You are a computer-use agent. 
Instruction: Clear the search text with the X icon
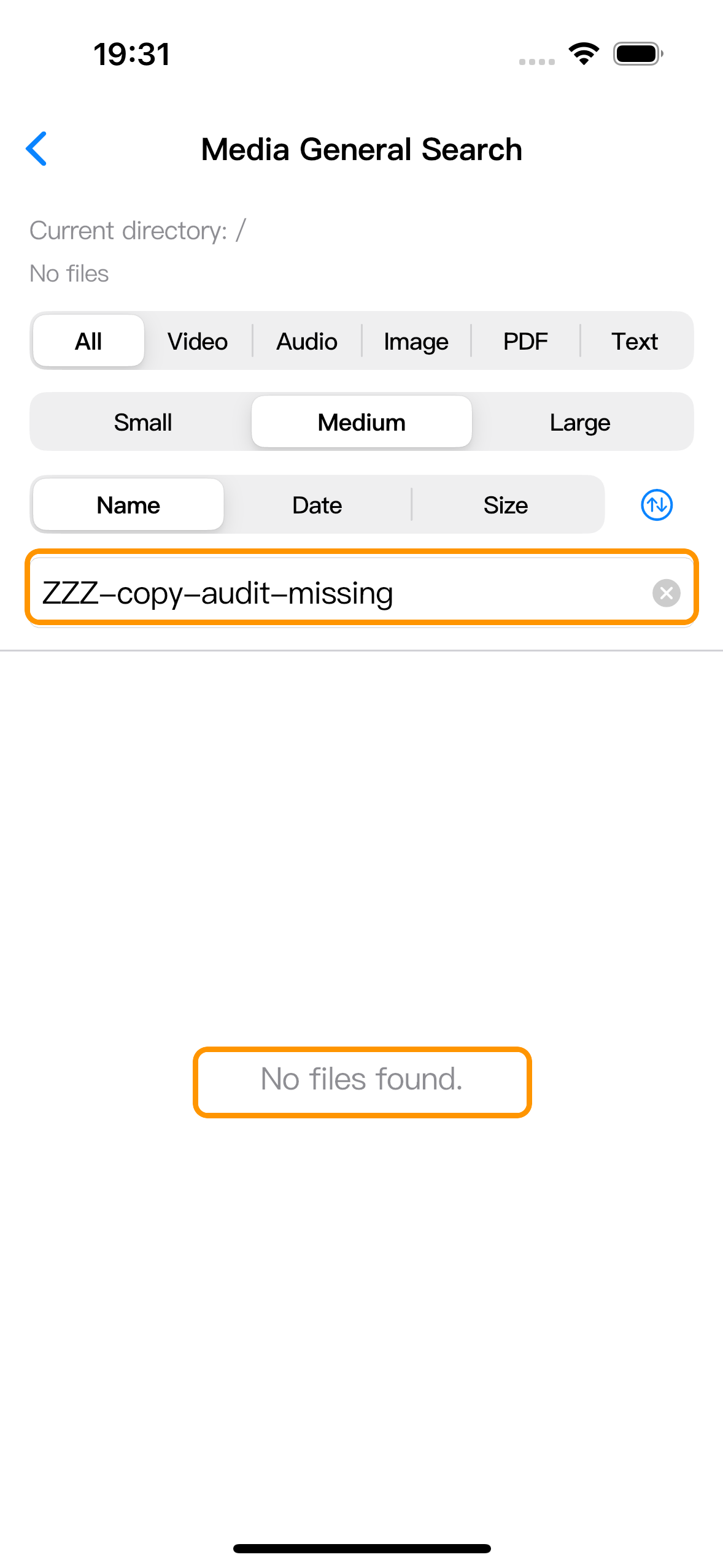667,593
